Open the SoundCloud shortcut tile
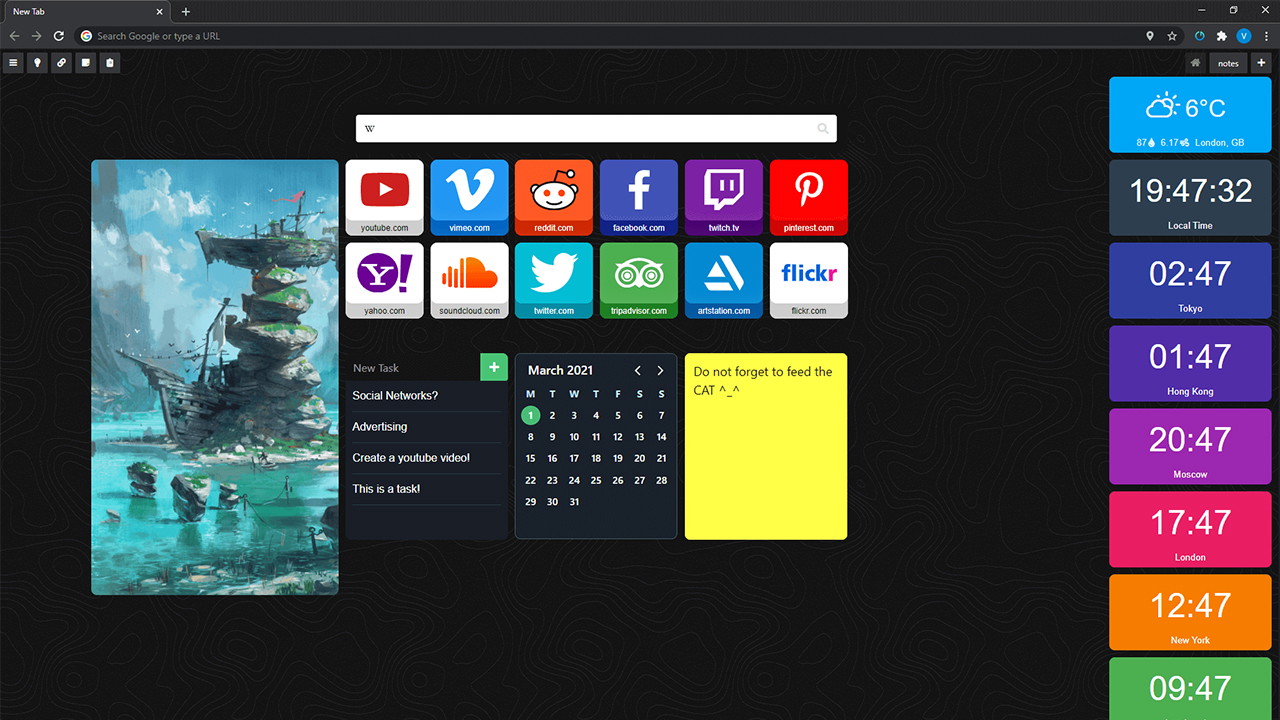The image size is (1280, 720). click(x=469, y=281)
